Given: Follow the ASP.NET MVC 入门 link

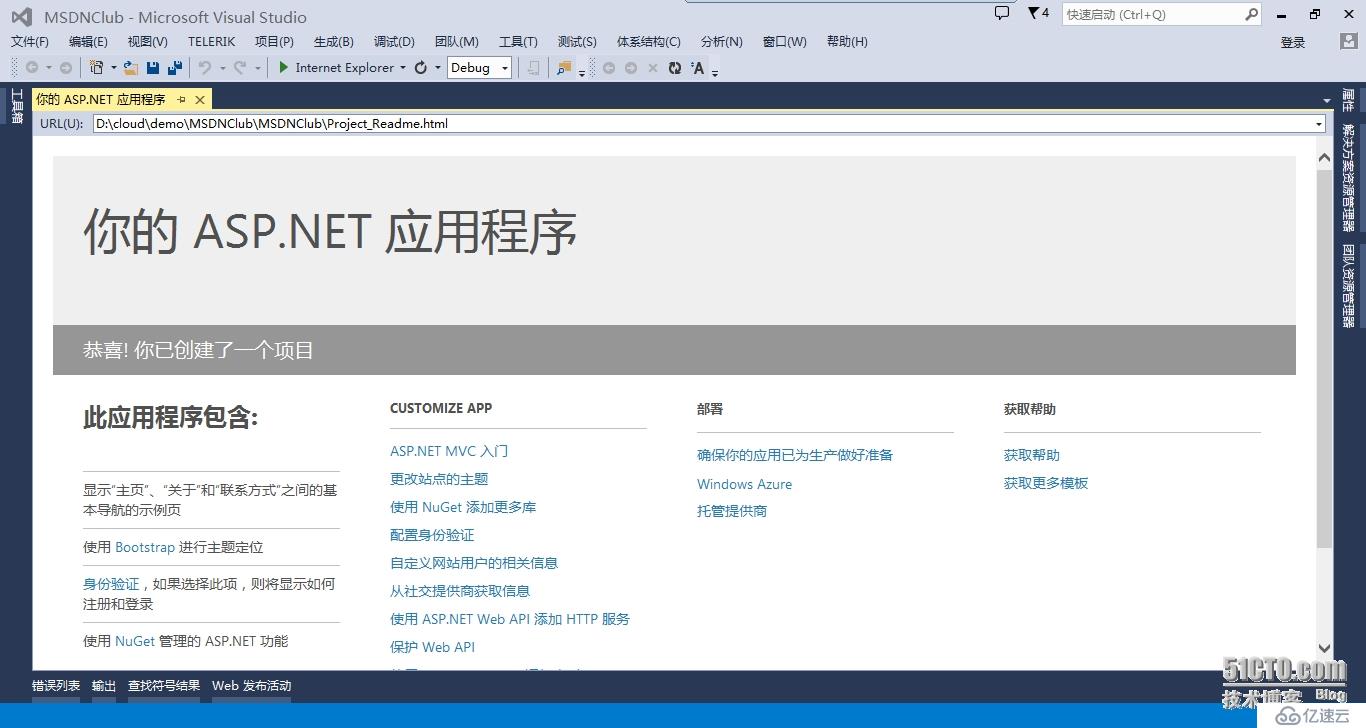Looking at the screenshot, I should pos(449,451).
